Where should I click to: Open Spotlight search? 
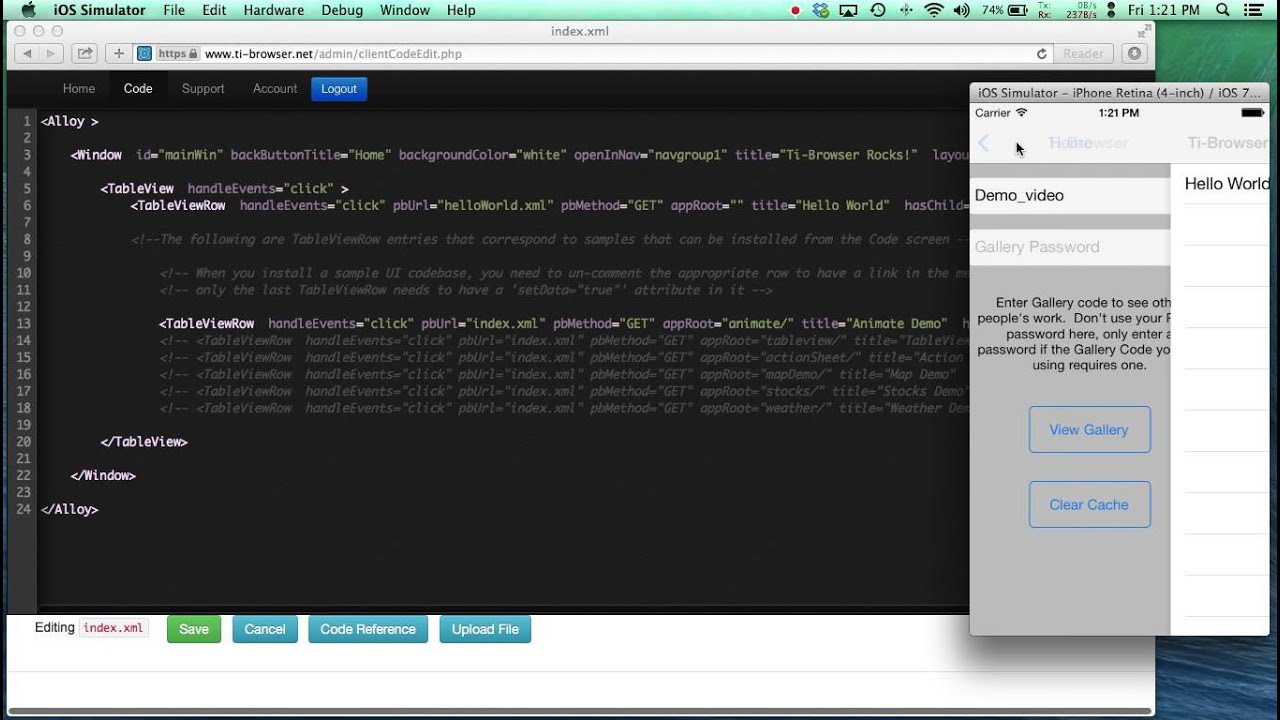[x=1222, y=10]
